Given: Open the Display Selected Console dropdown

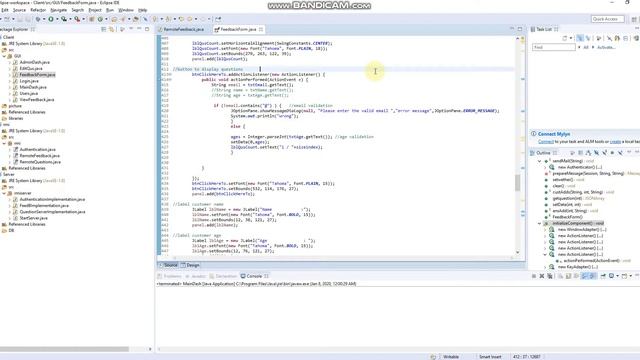Looking at the screenshot, I should [617, 276].
